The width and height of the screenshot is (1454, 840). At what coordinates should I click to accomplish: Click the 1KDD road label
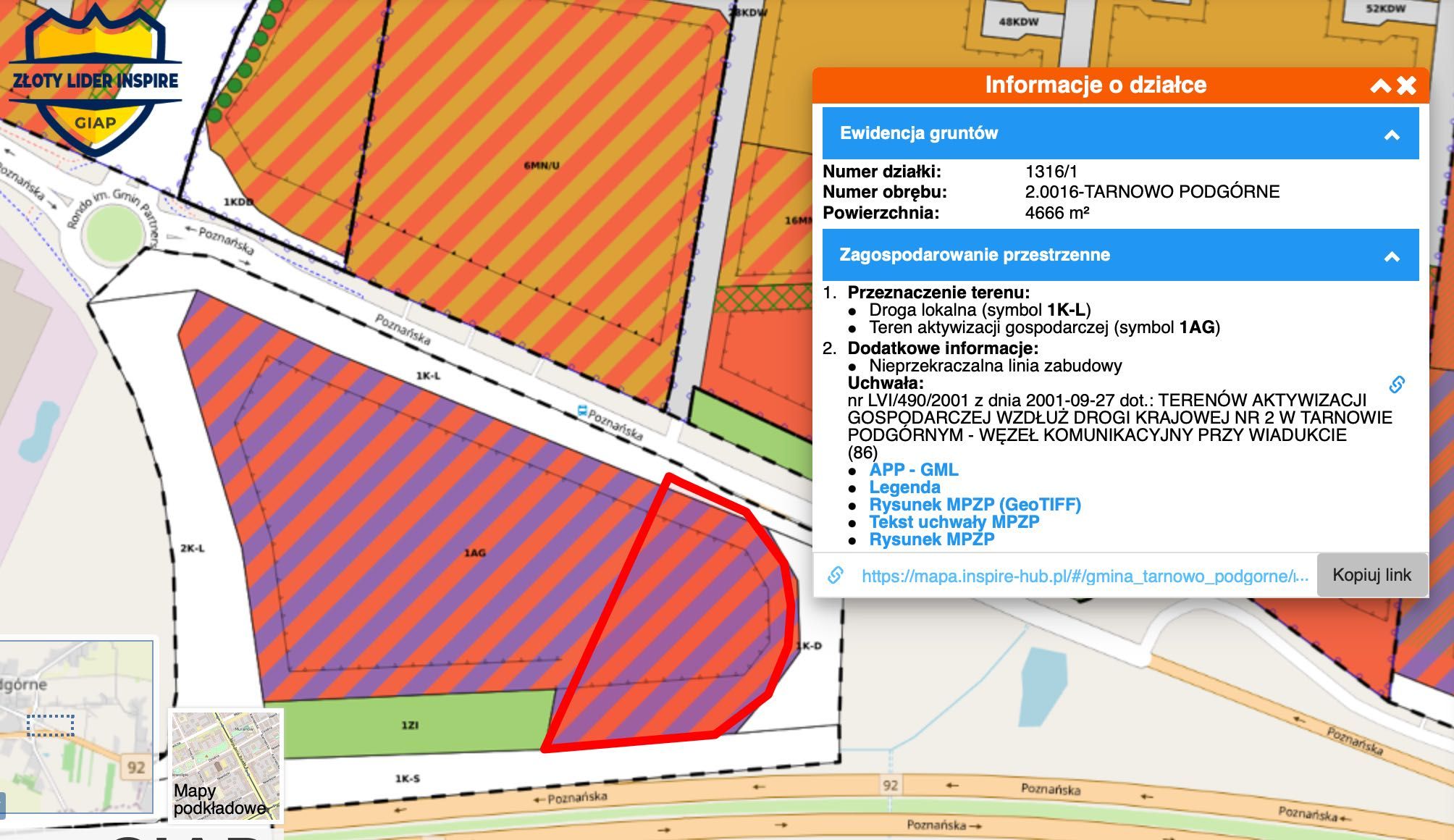click(x=238, y=202)
